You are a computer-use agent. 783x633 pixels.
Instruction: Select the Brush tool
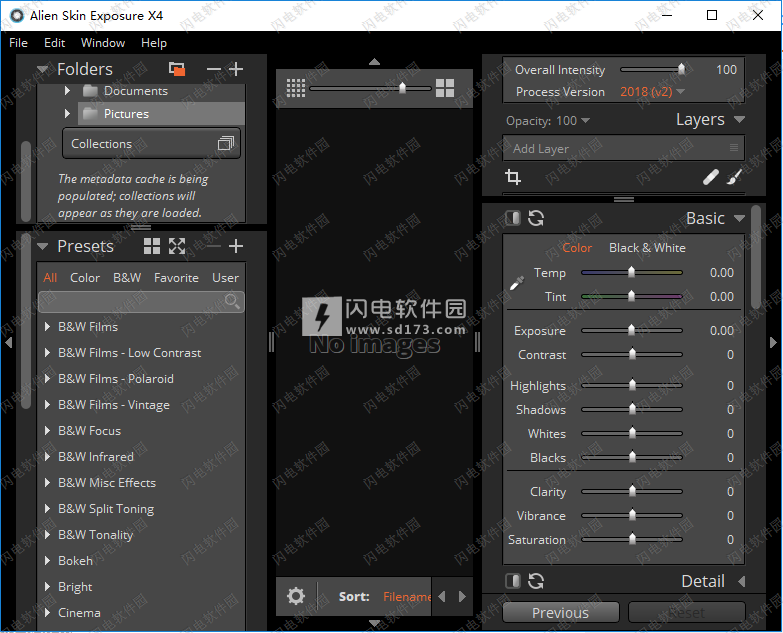[734, 177]
